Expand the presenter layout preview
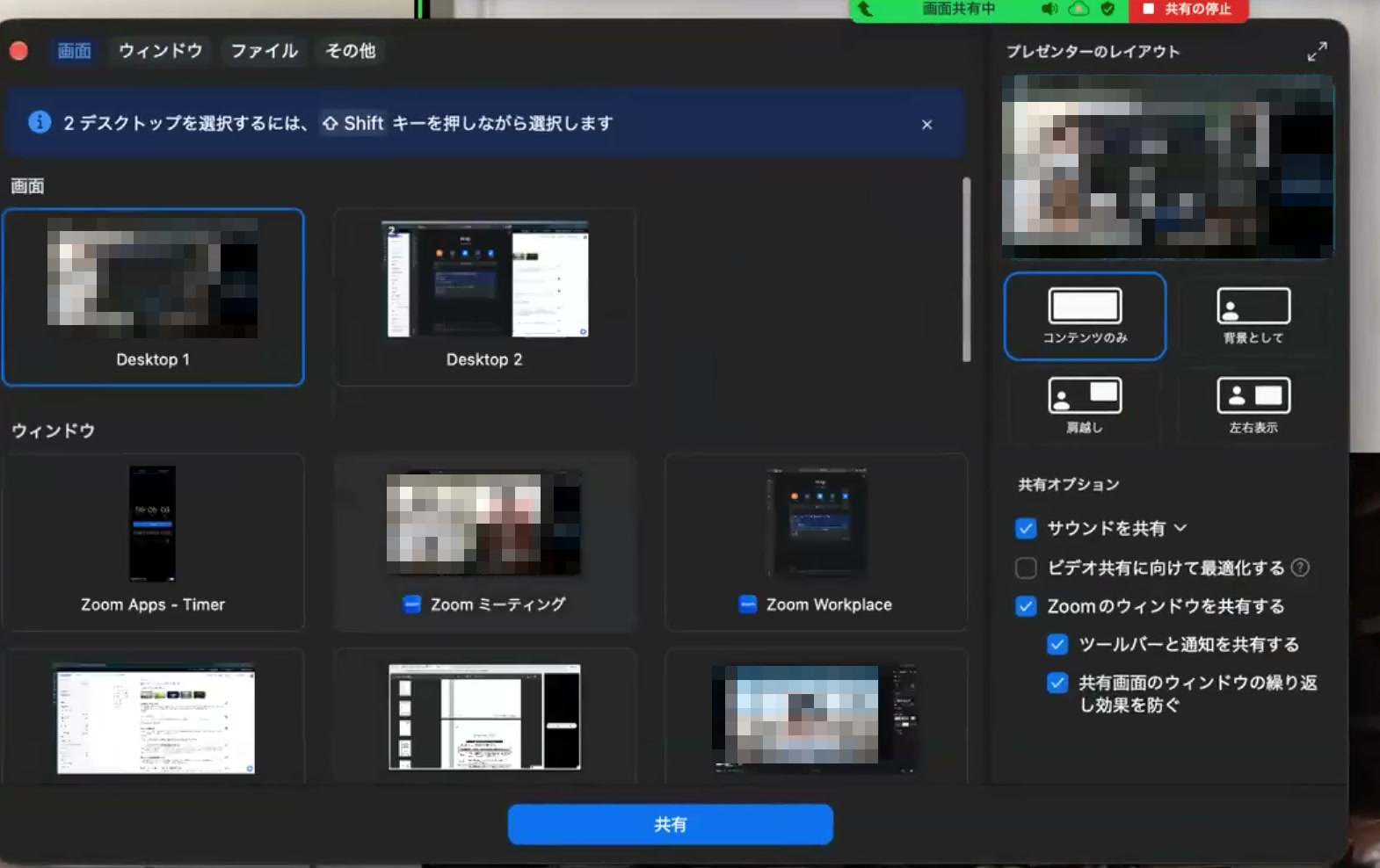Image resolution: width=1380 pixels, height=868 pixels. click(1316, 52)
